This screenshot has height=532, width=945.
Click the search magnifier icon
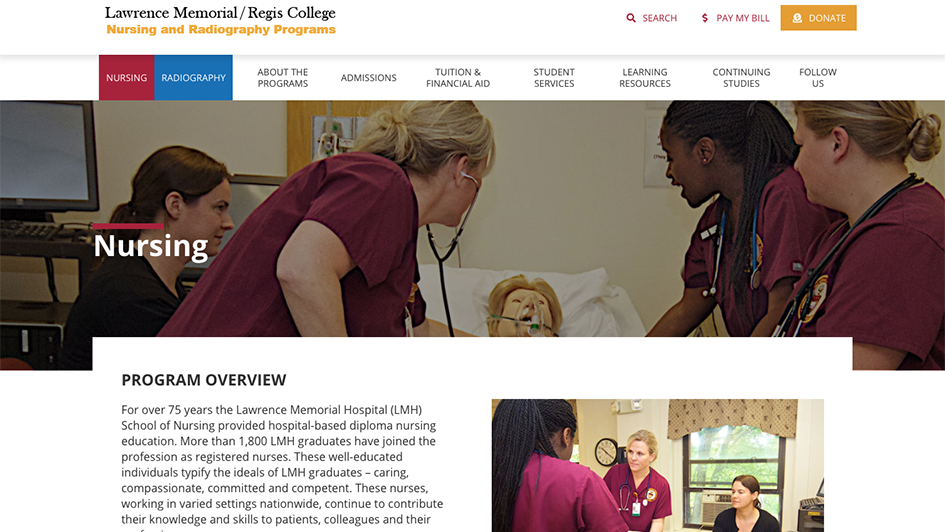[x=631, y=18]
